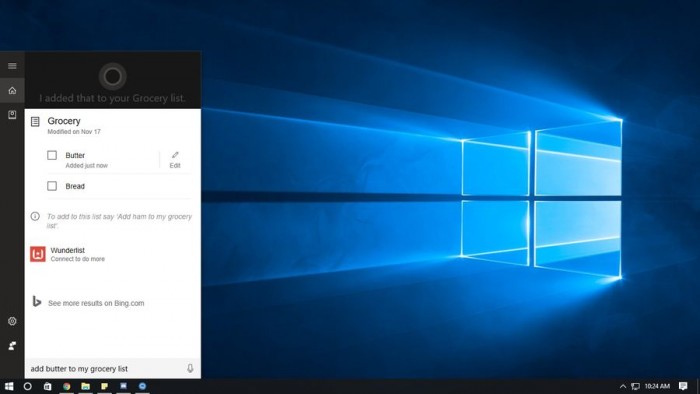This screenshot has width=700, height=394.
Task: Click the Show Desktop strip
Action: [697, 386]
